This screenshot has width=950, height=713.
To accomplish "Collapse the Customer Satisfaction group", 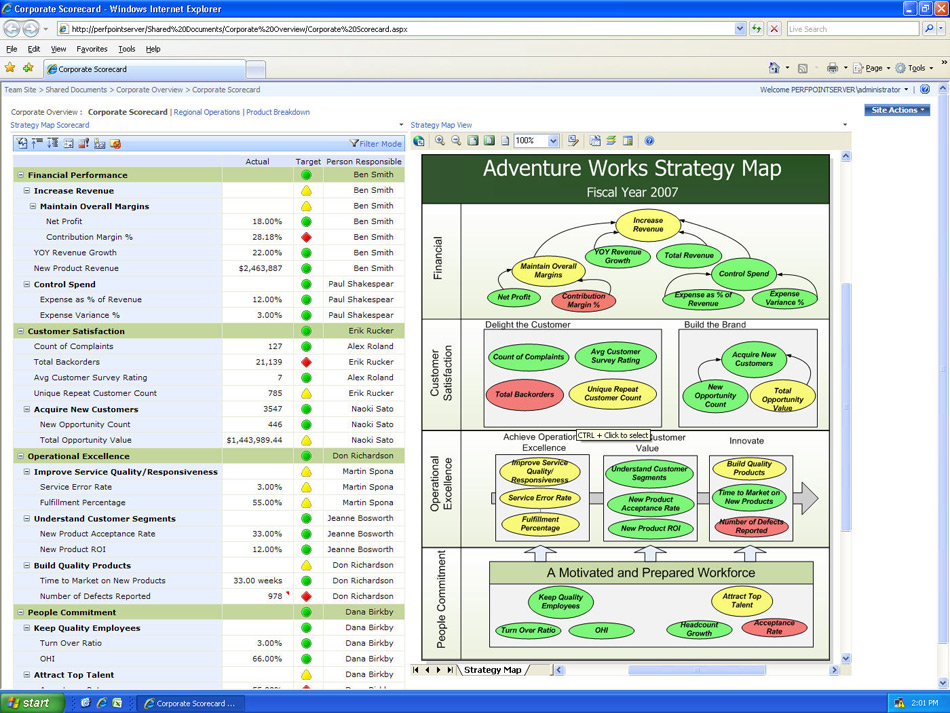I will (x=21, y=331).
